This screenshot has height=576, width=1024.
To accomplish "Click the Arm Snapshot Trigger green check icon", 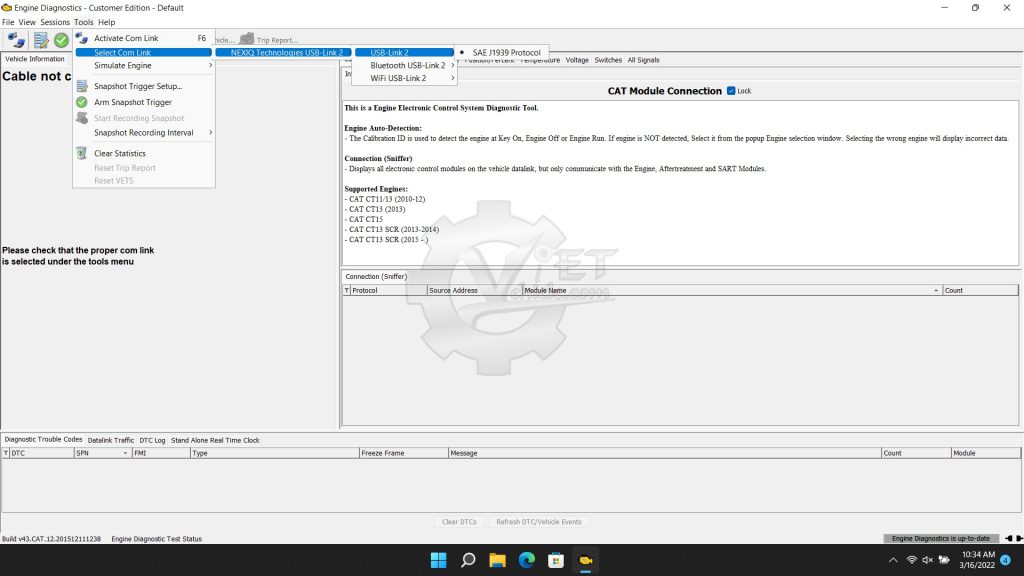I will click(x=83, y=101).
